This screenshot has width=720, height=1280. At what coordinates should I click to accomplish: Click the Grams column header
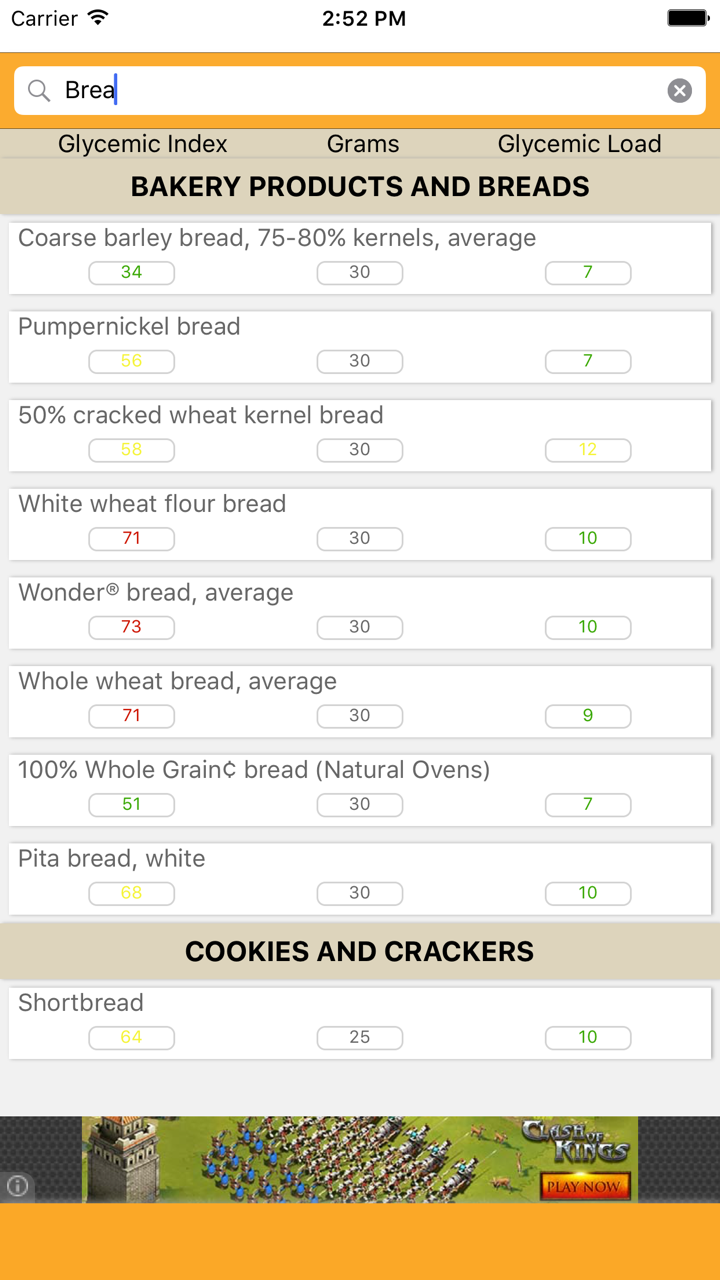click(362, 144)
